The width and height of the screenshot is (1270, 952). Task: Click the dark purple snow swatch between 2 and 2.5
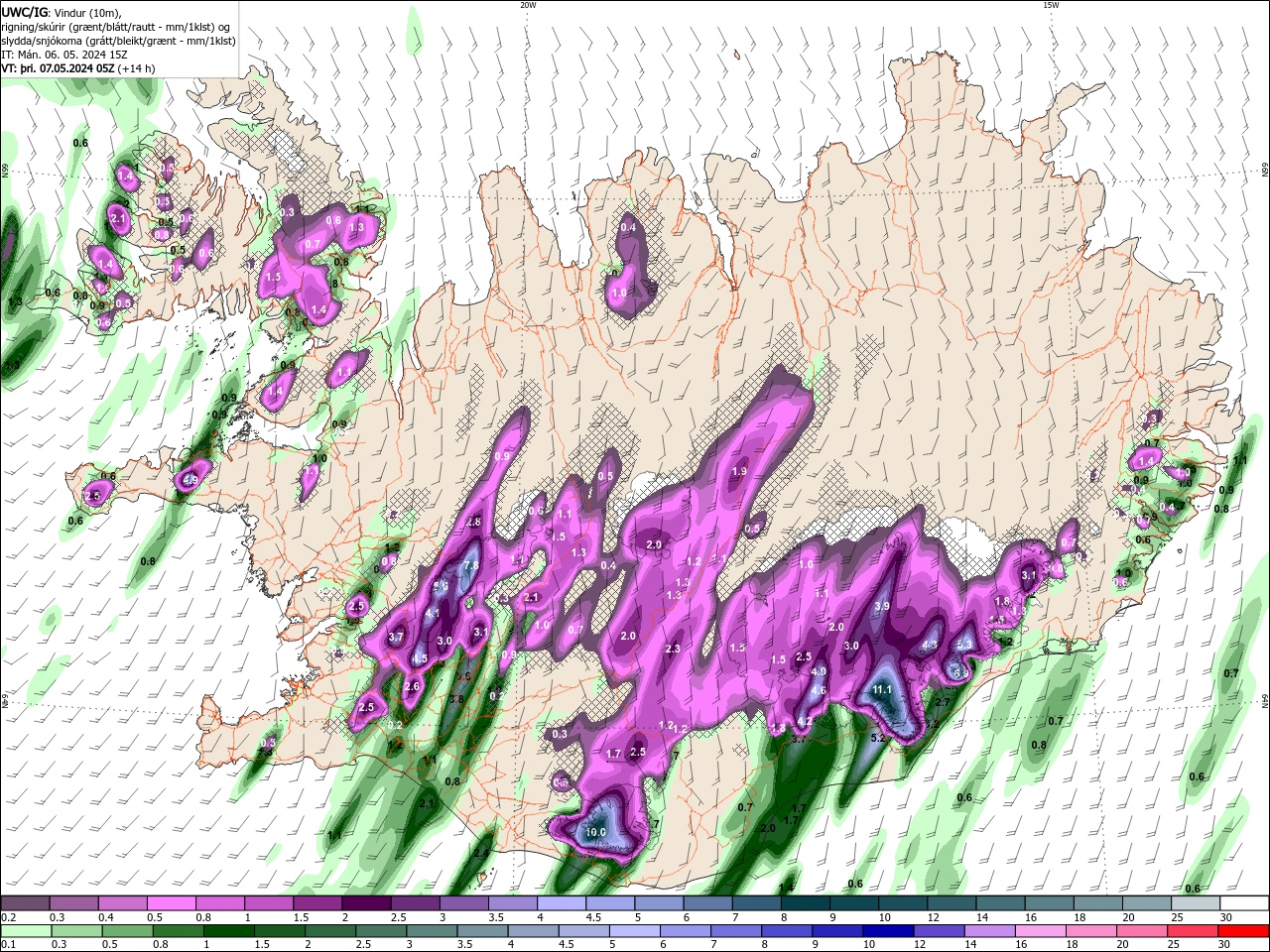pos(366,903)
